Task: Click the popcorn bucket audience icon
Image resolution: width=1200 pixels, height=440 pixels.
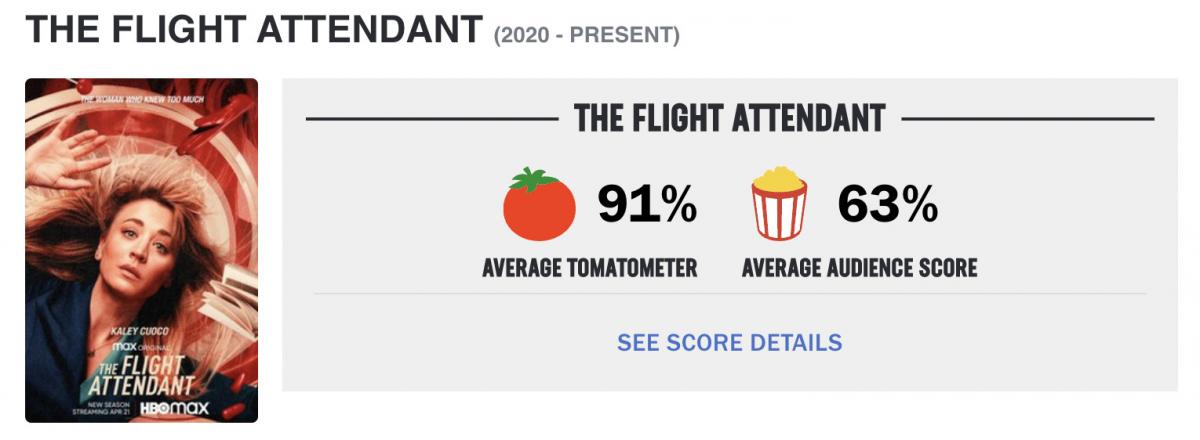Action: pos(779,205)
